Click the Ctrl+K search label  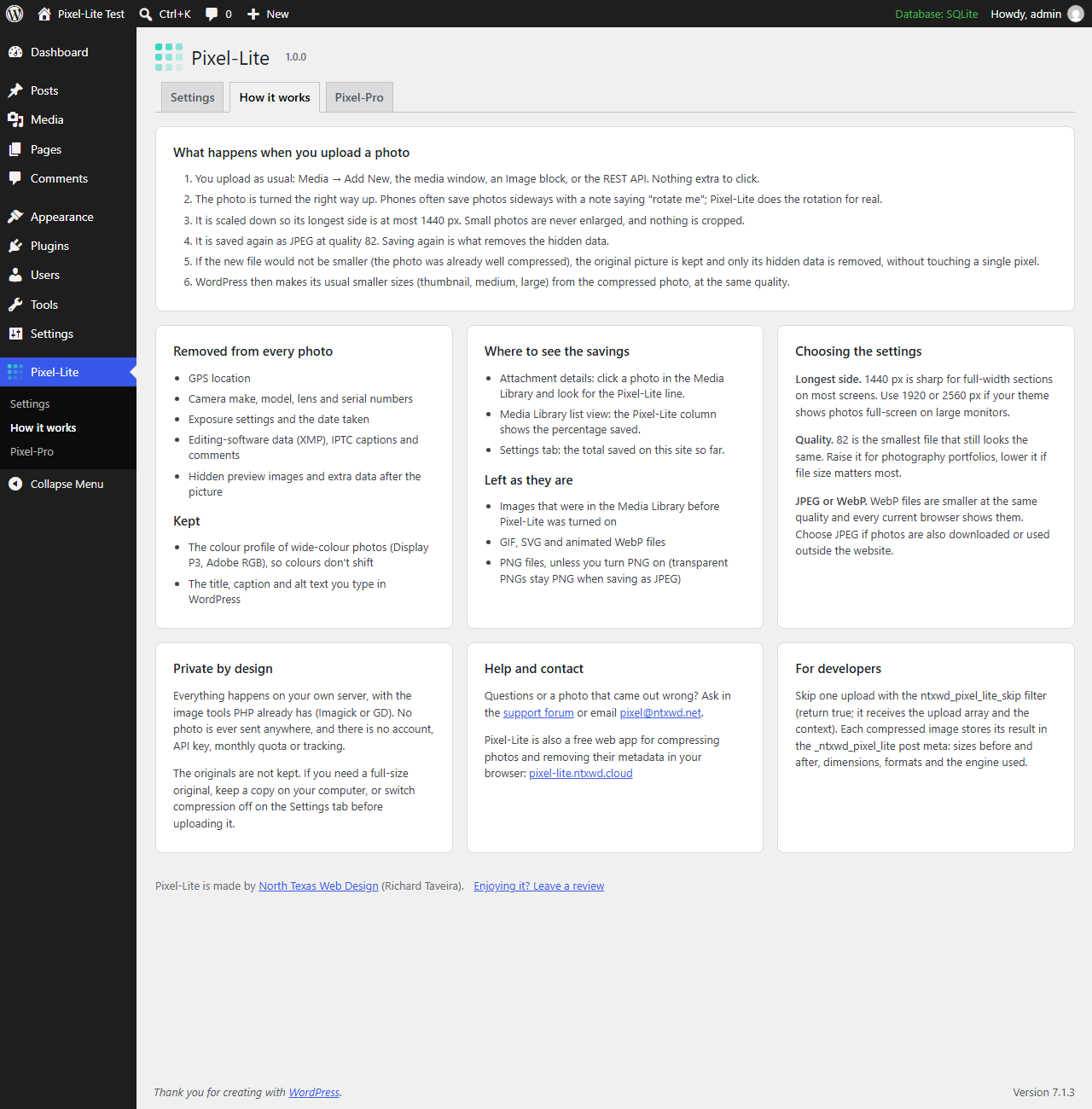(175, 14)
